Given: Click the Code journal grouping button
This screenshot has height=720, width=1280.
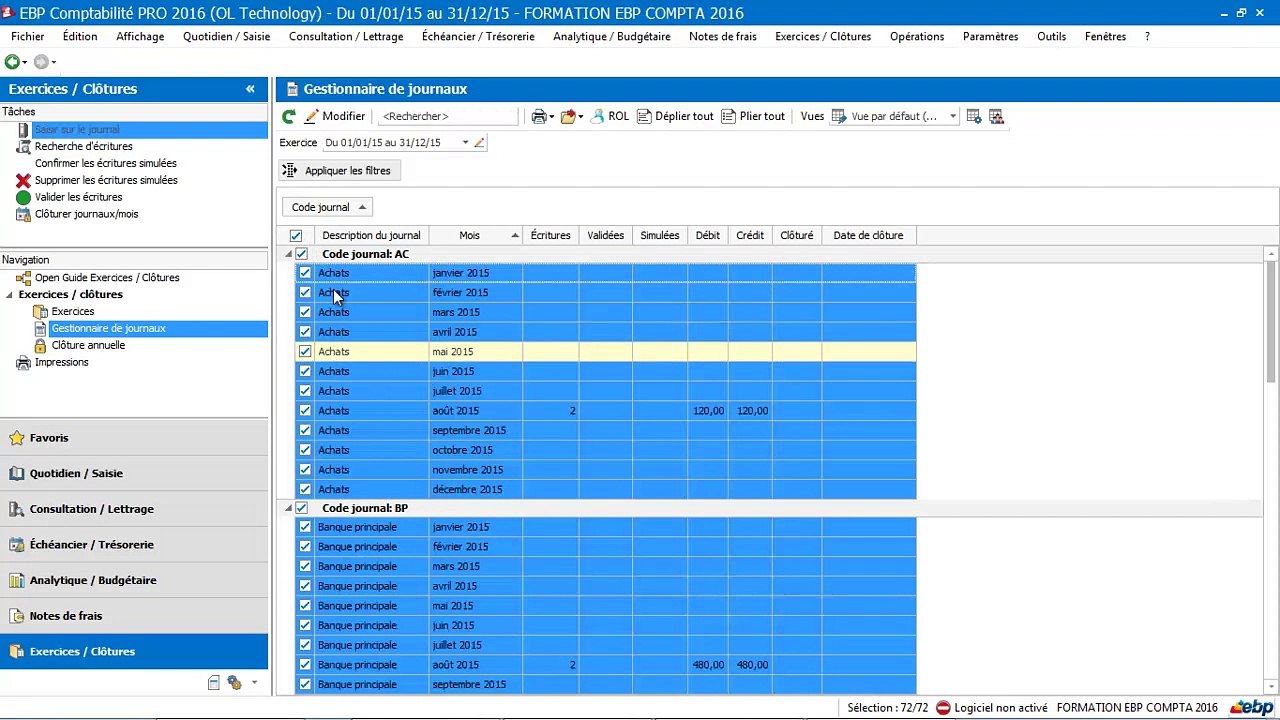Looking at the screenshot, I should tap(327, 207).
